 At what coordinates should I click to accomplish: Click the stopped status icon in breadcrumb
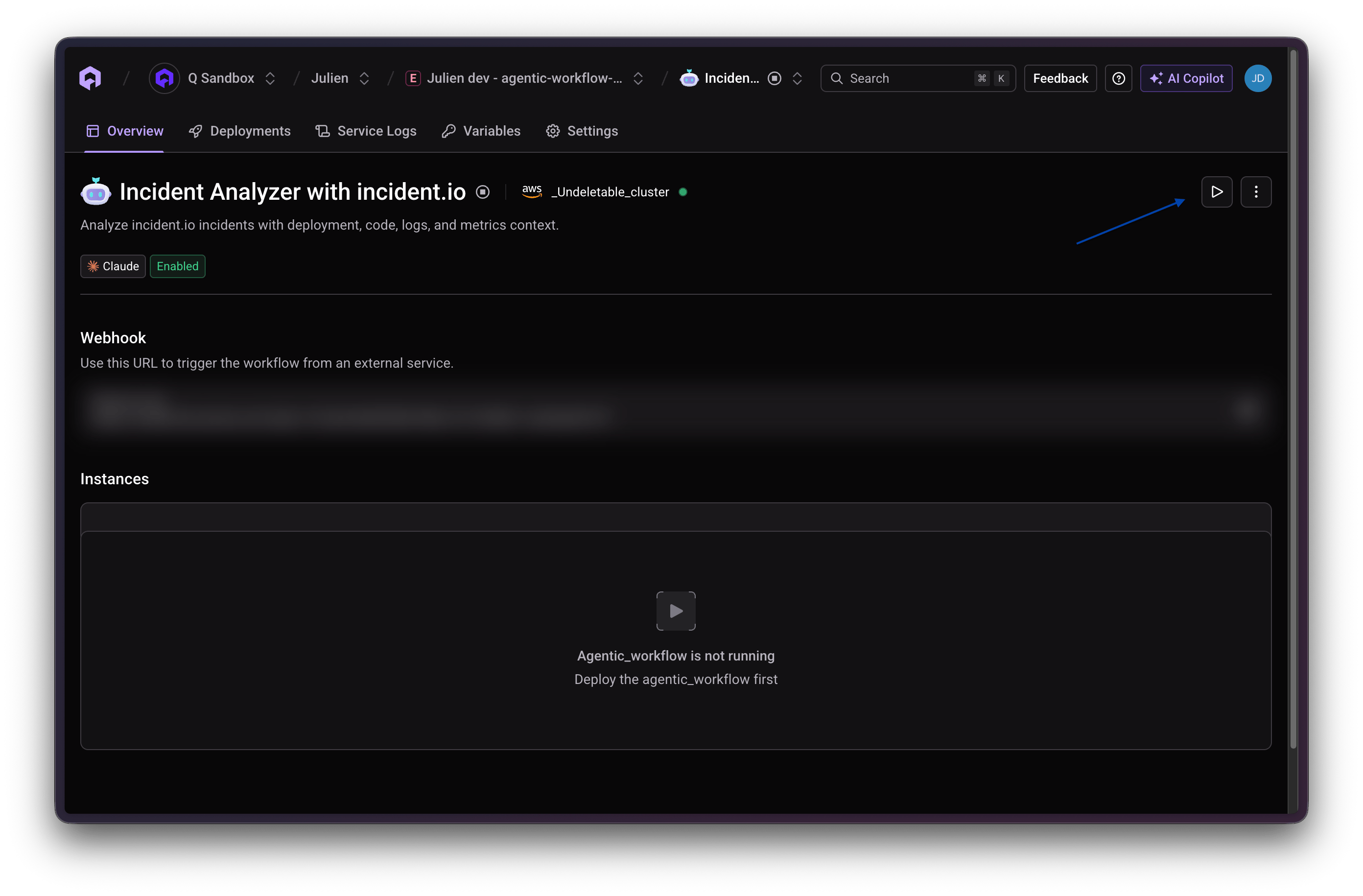click(x=774, y=78)
